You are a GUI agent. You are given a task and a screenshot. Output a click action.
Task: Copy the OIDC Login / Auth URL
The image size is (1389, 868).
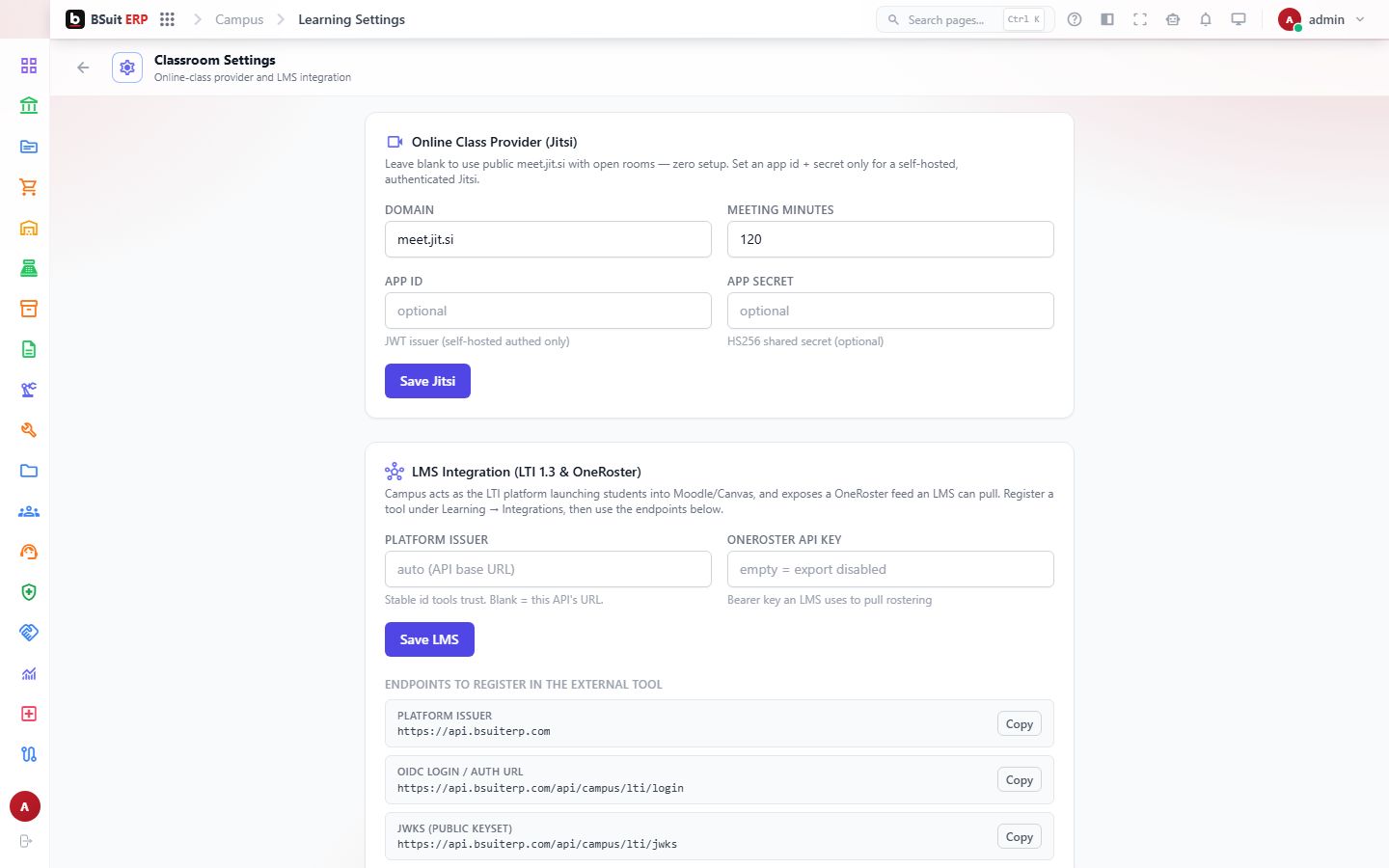pyautogui.click(x=1019, y=780)
